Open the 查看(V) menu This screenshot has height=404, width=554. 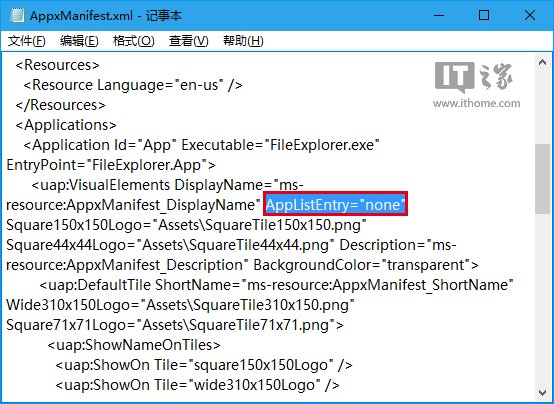point(189,41)
